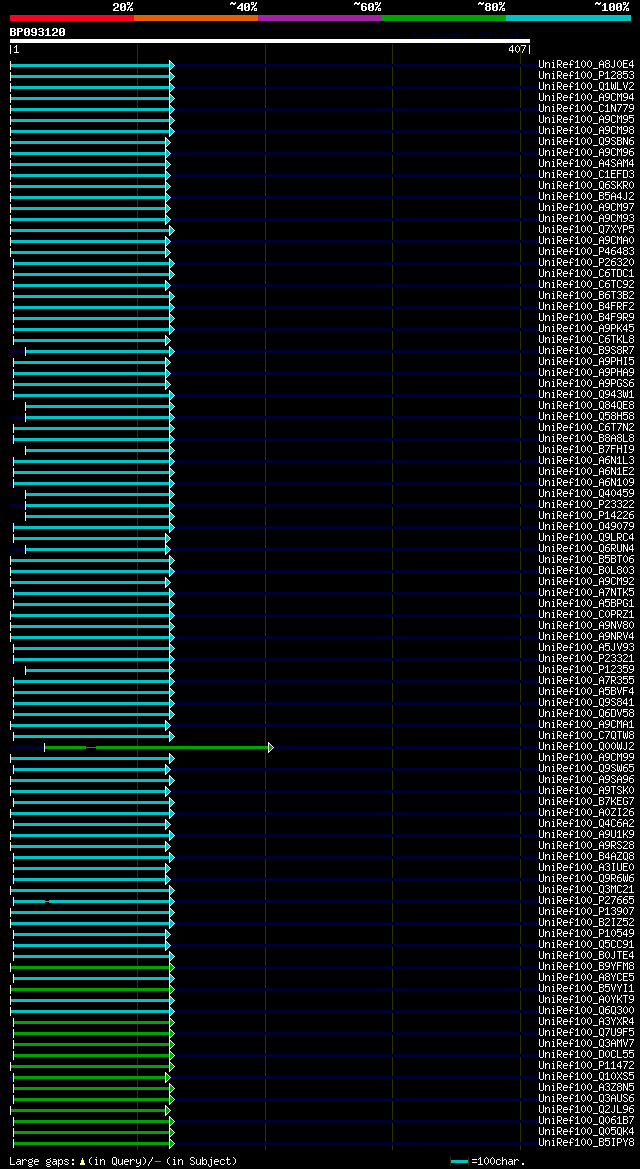Select label UniRef100_O49079
Screen dimensions: 640x1169
(x=586, y=526)
